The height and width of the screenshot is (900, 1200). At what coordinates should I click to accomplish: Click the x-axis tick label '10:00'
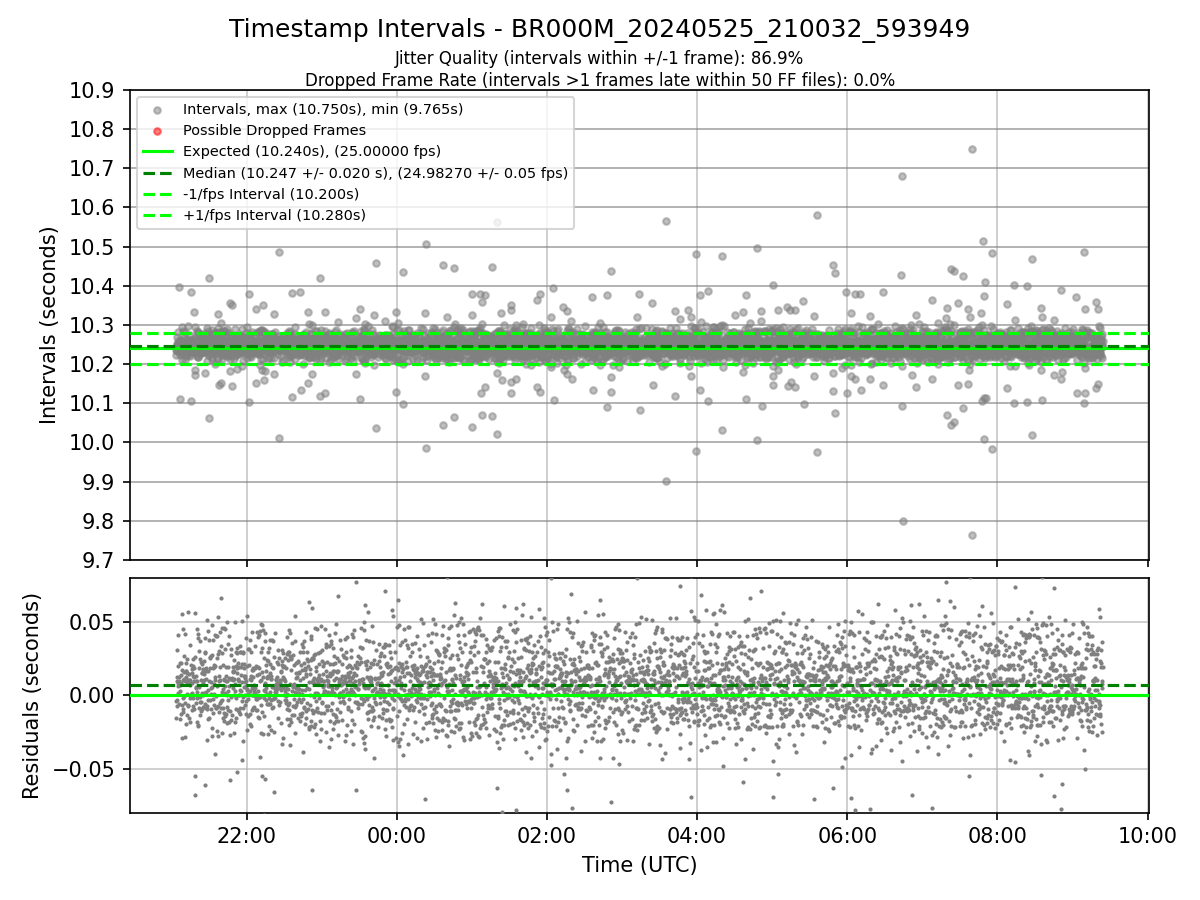(x=1148, y=834)
